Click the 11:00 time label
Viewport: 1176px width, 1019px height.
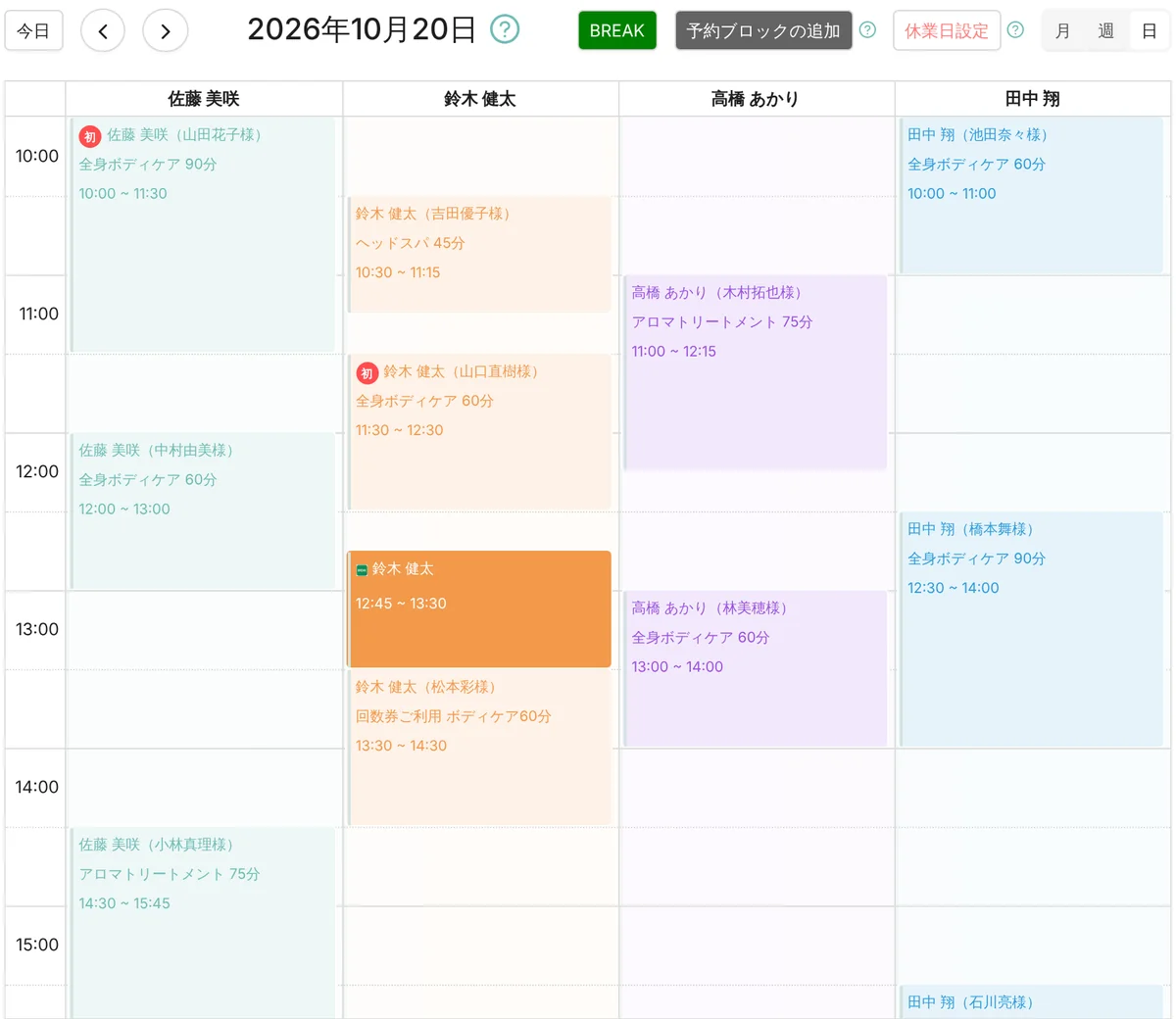coord(38,314)
